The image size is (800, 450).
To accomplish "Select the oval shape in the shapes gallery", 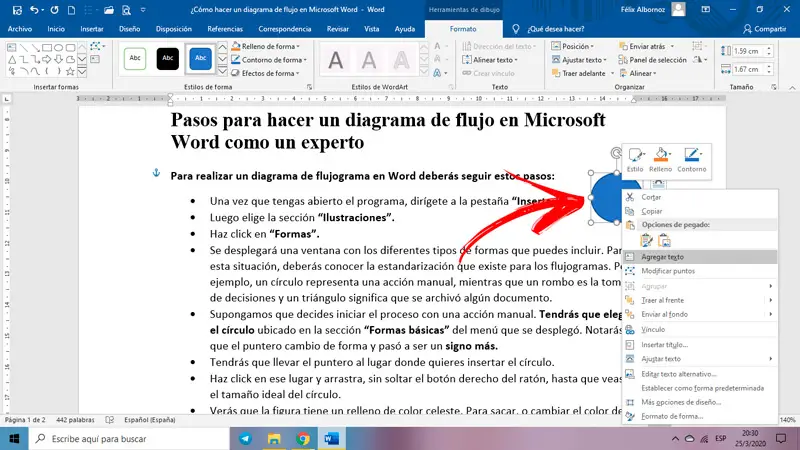I will 59,47.
